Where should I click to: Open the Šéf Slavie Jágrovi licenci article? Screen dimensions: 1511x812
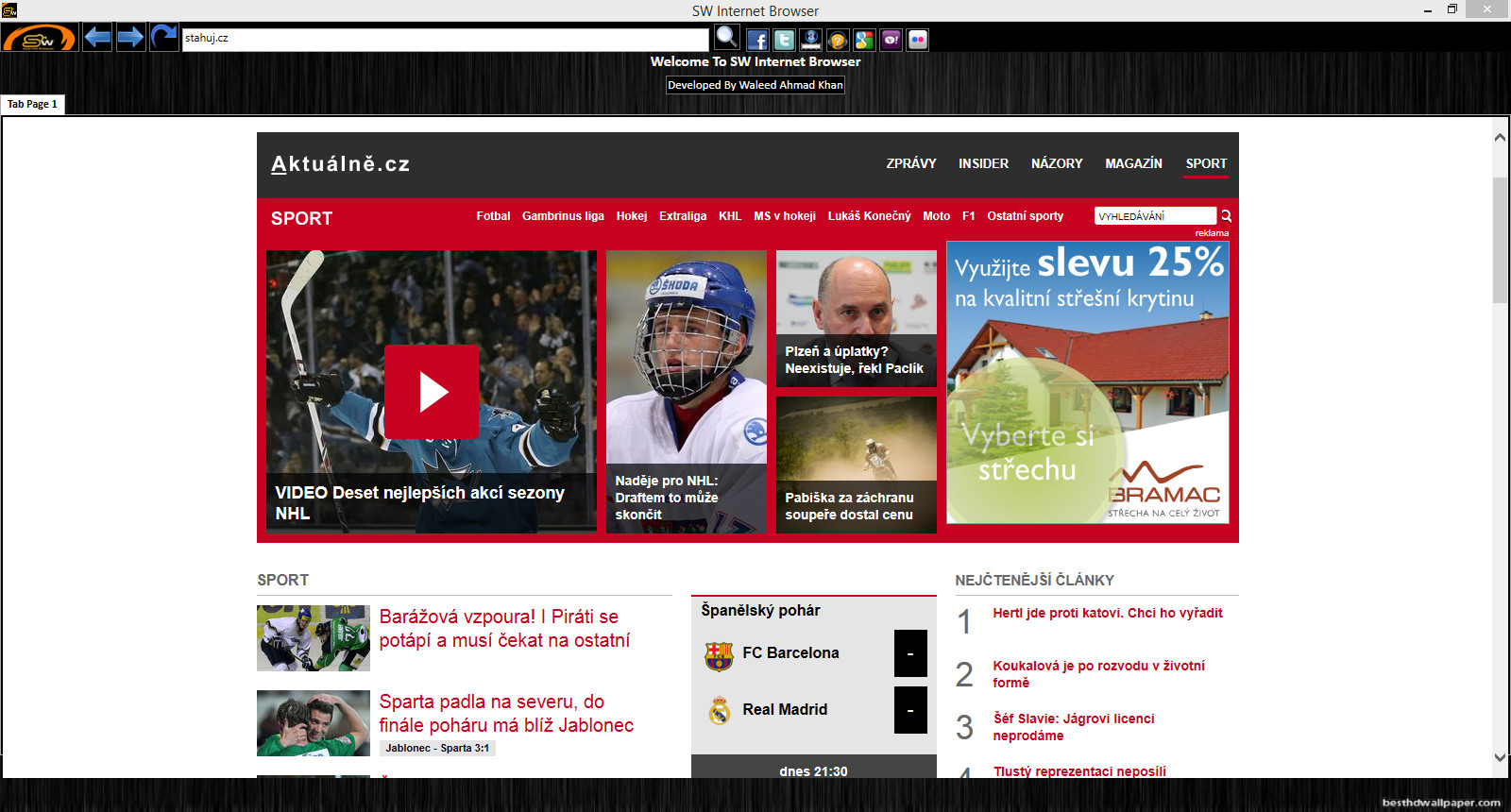pos(1074,727)
